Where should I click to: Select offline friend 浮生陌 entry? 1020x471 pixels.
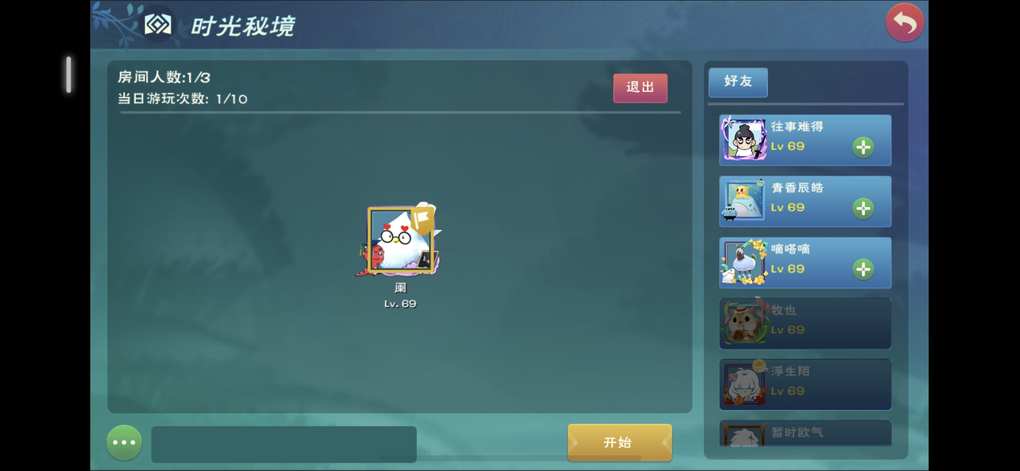[805, 384]
